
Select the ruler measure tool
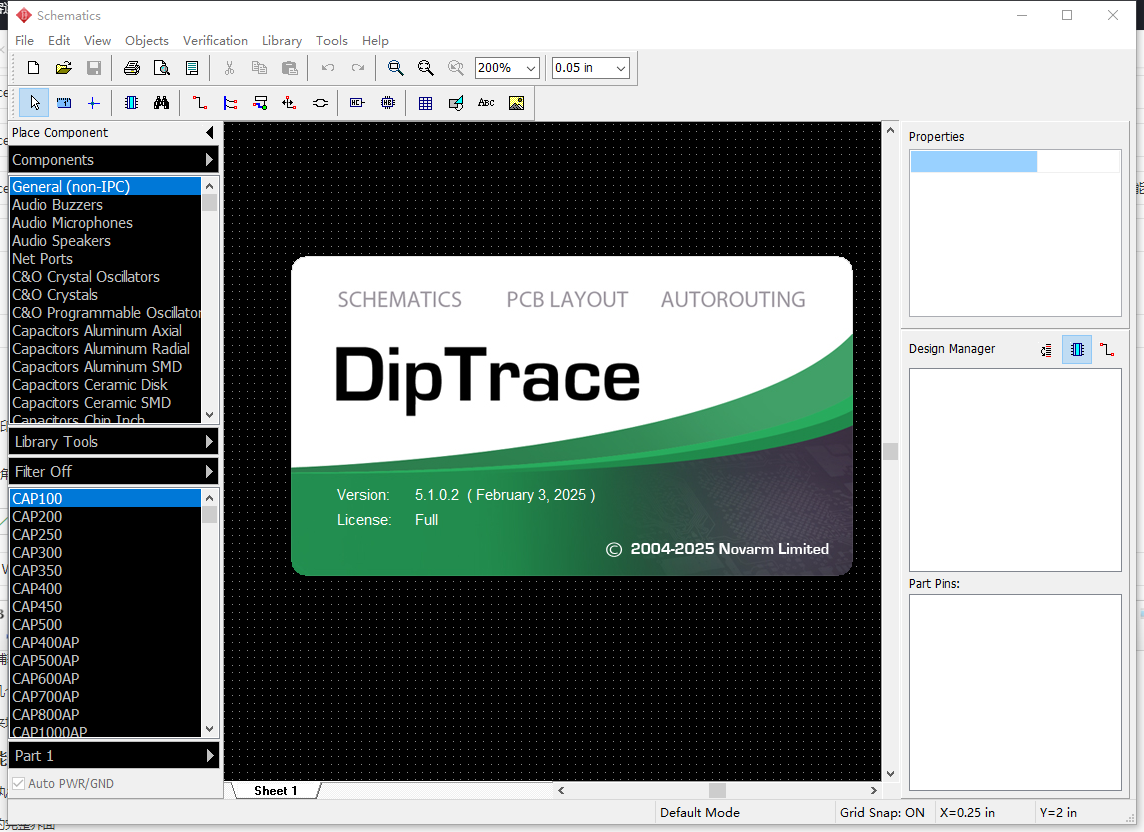click(64, 103)
